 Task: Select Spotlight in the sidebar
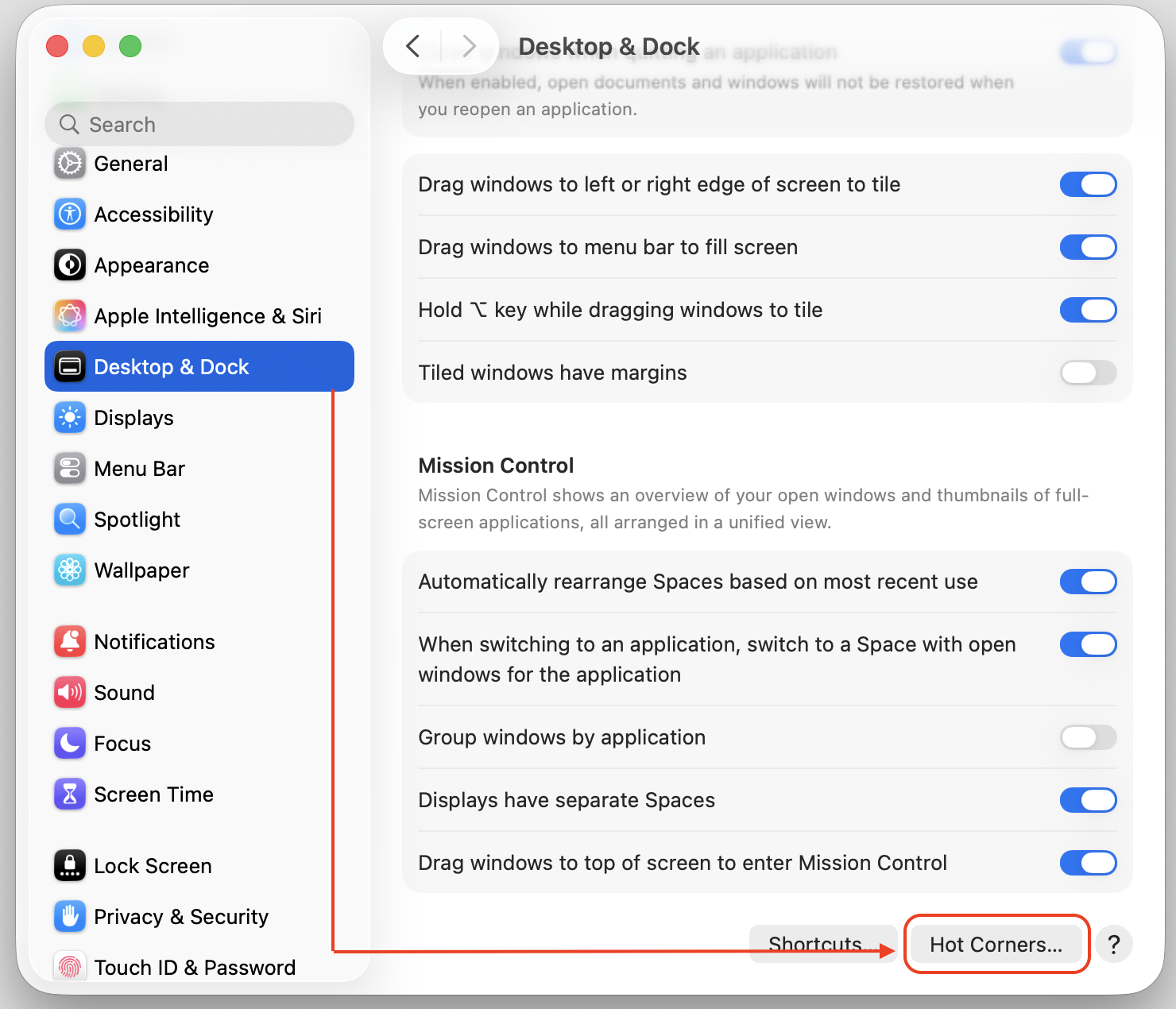[x=199, y=520]
